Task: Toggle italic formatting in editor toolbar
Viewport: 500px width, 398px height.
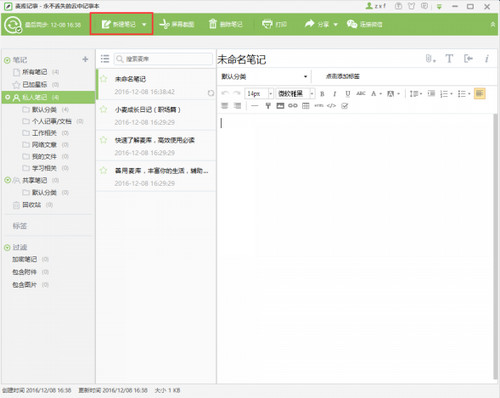Action: coord(335,94)
